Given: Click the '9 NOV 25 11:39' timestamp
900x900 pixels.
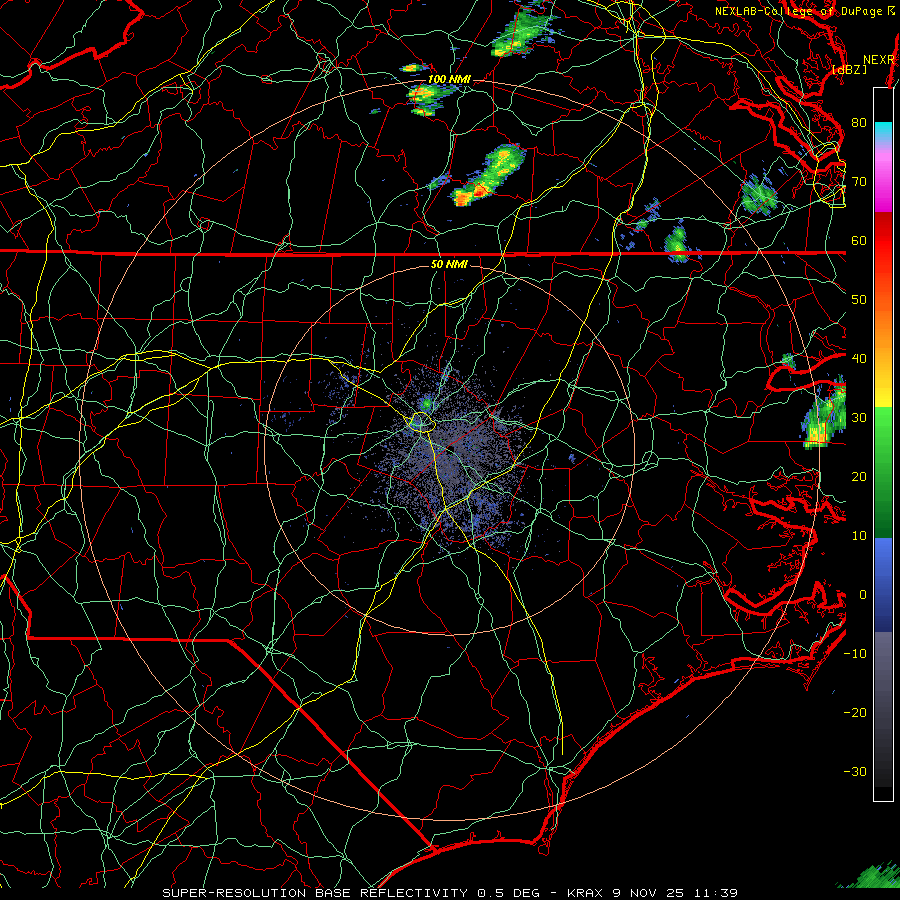Looking at the screenshot, I should click(x=673, y=893).
